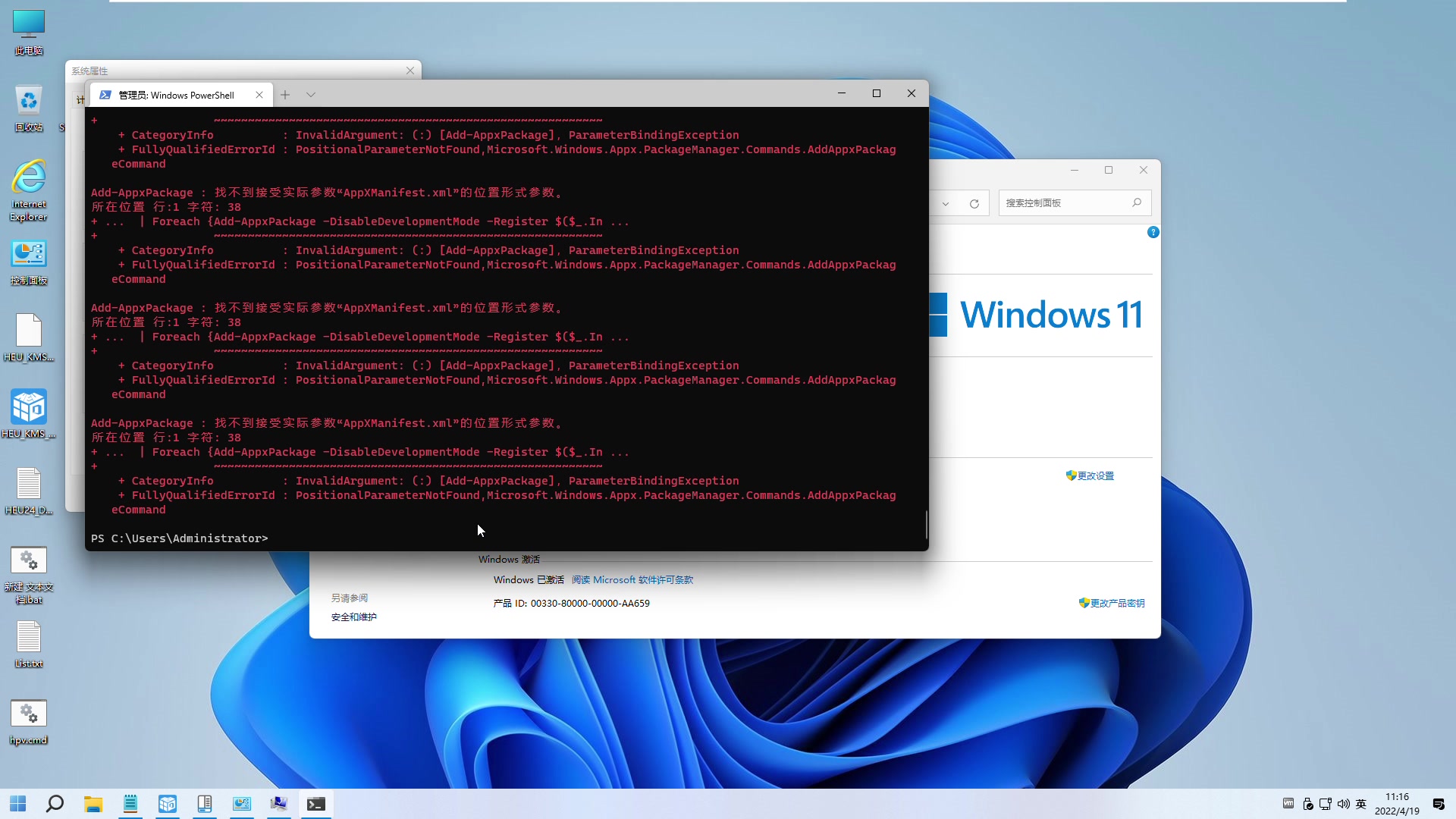The width and height of the screenshot is (1456, 819).
Task: Open 安全和维护 link
Action: [x=353, y=617]
